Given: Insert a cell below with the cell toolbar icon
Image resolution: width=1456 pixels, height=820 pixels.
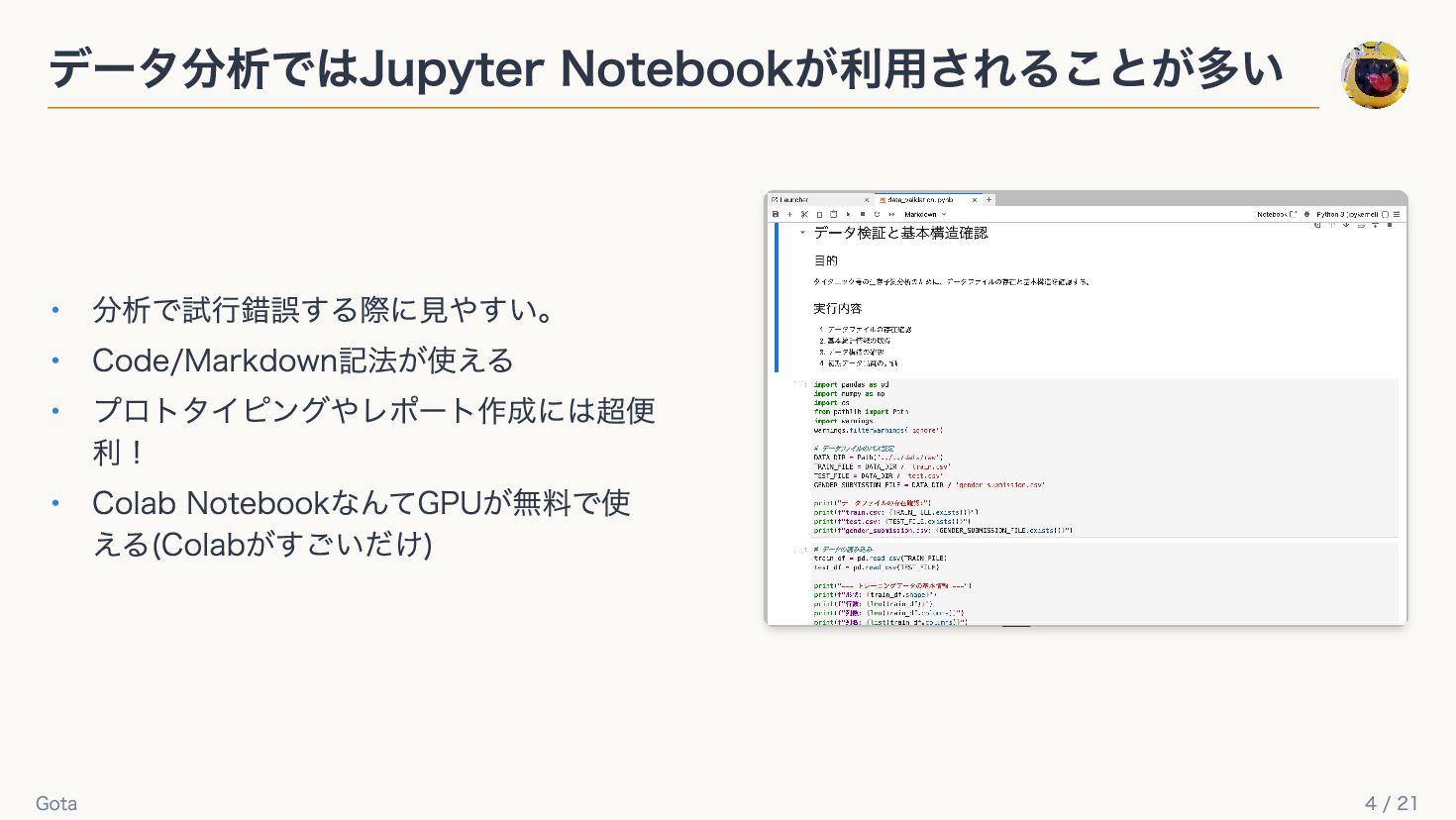Looking at the screenshot, I should click(x=1375, y=225).
